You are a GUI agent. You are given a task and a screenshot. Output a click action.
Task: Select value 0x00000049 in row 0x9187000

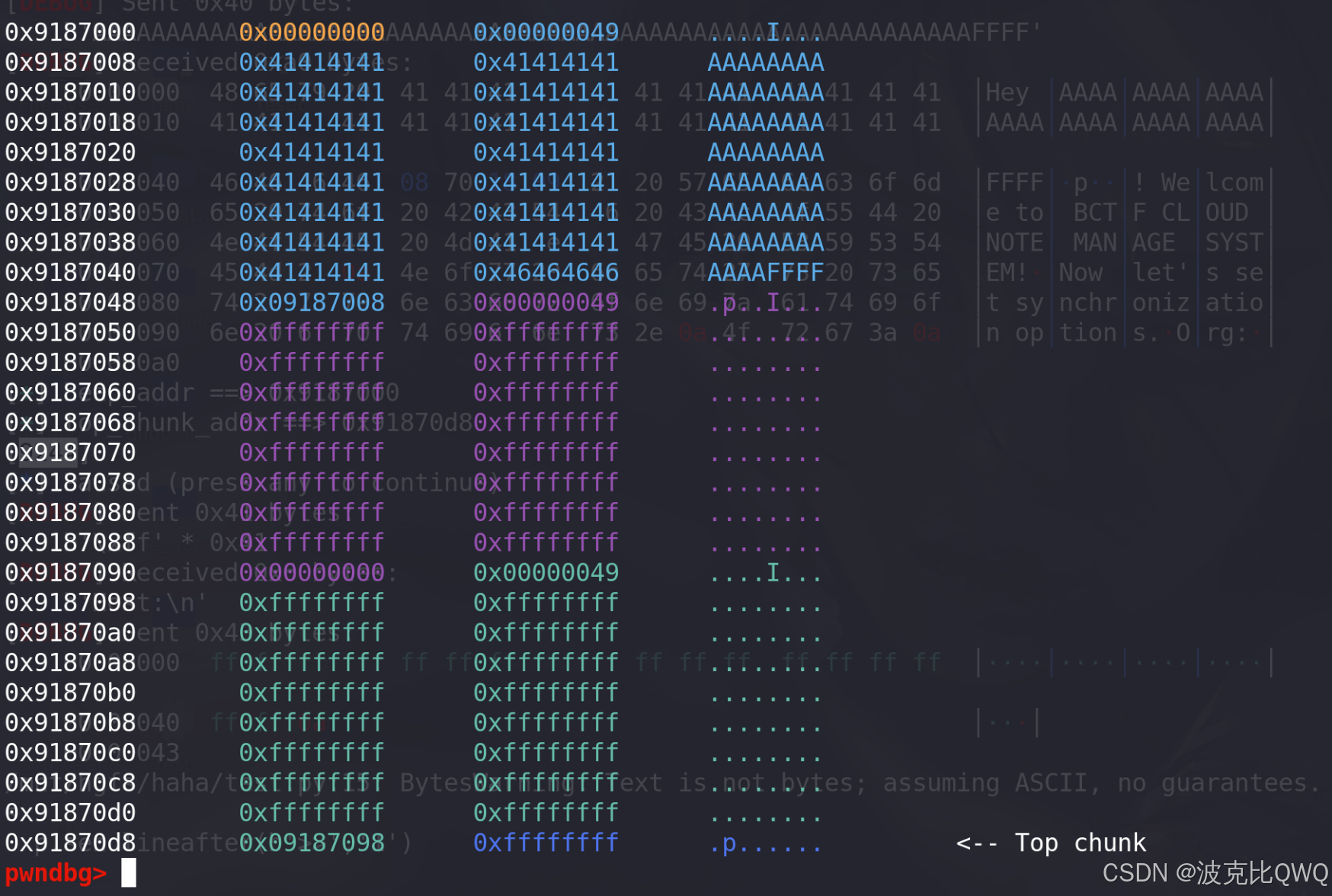pos(546,32)
